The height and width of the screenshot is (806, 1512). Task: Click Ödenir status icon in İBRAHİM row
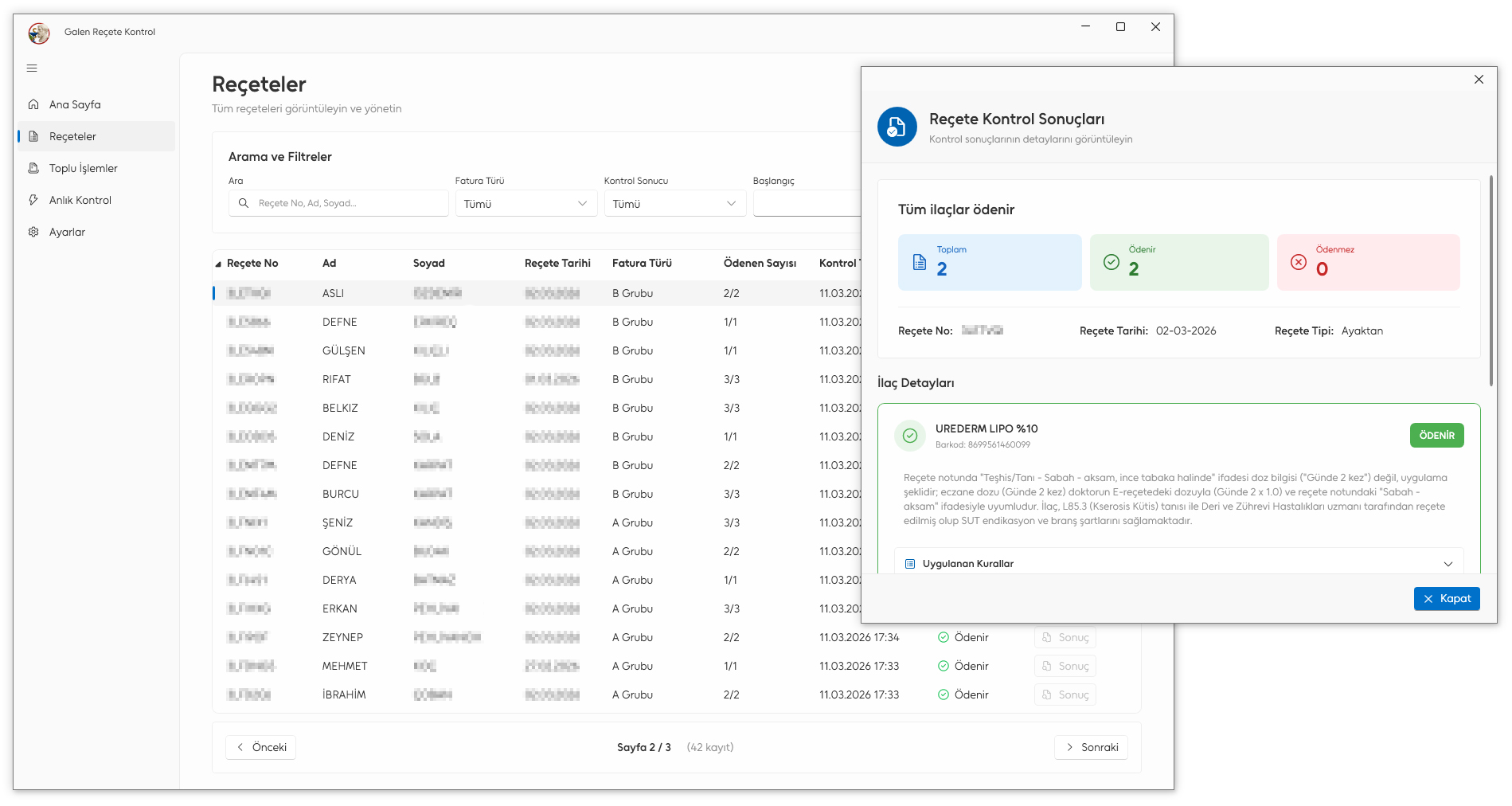[944, 694]
